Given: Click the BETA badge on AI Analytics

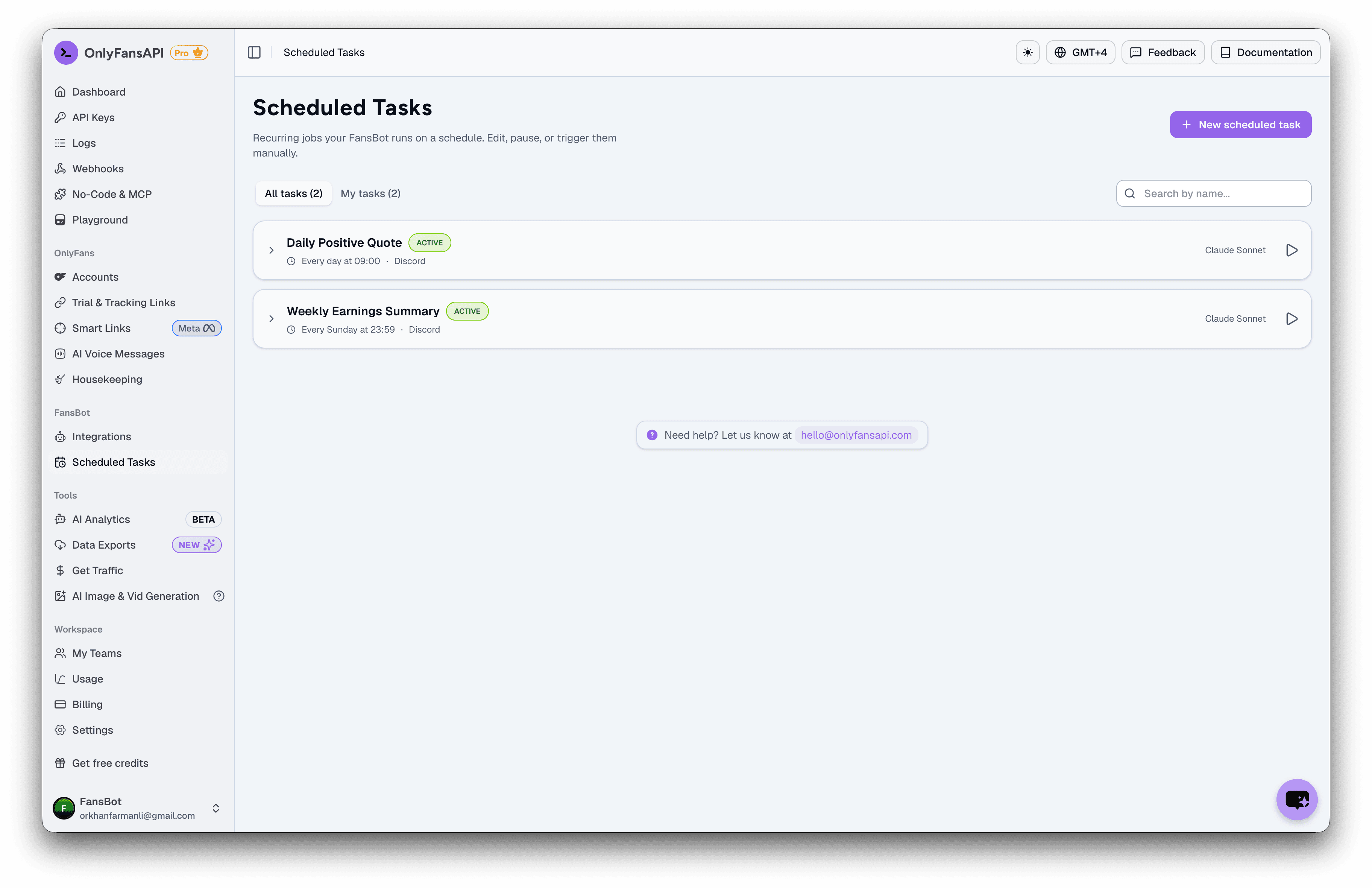Looking at the screenshot, I should click(203, 520).
